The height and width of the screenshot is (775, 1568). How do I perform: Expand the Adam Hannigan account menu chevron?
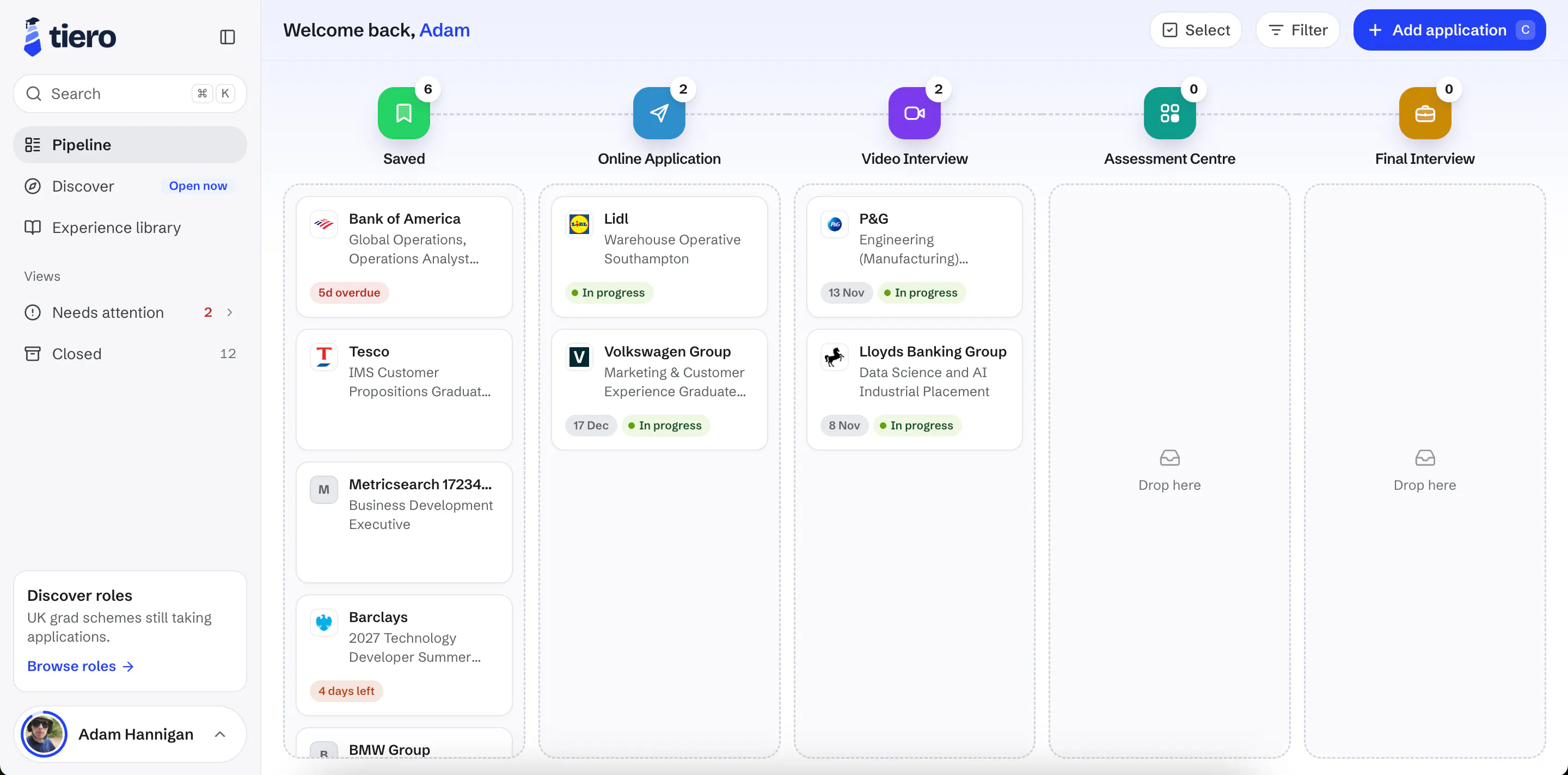click(220, 734)
